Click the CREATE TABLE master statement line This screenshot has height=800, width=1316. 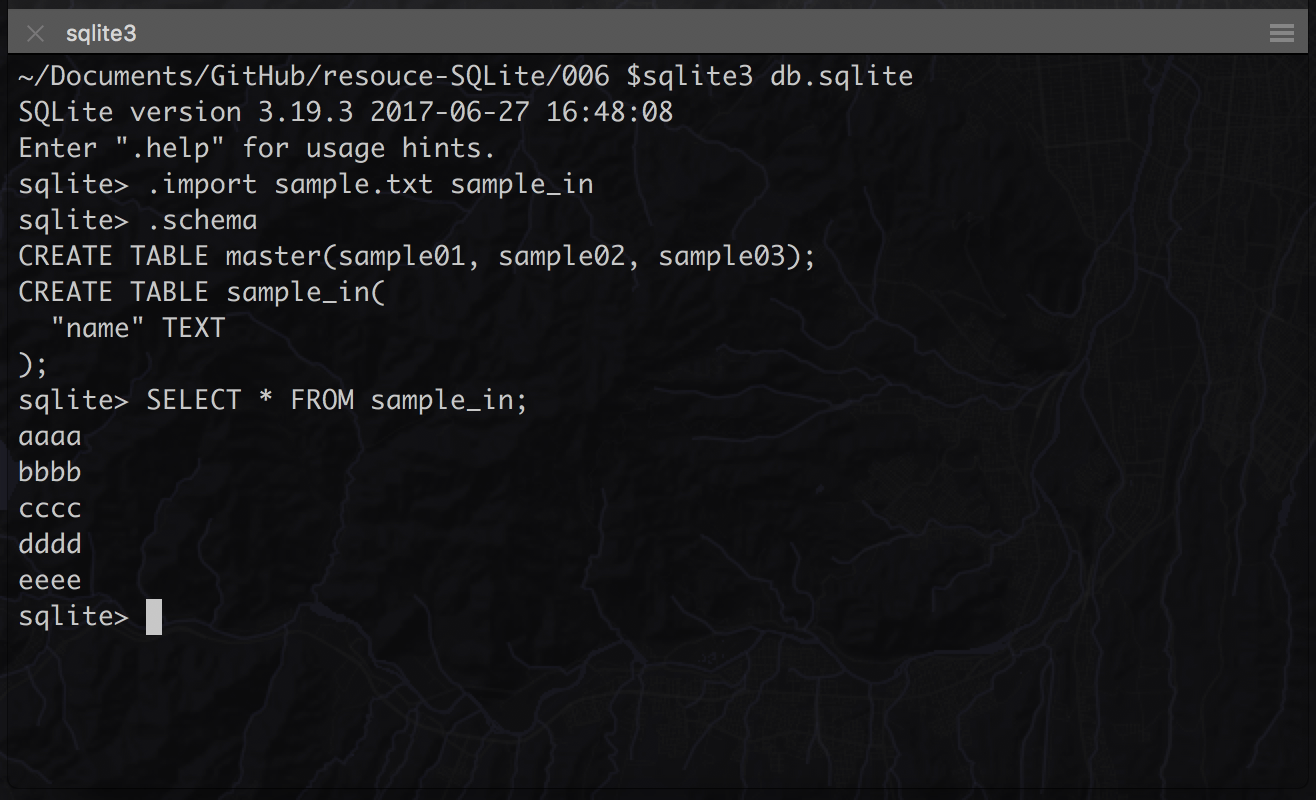pos(418,256)
